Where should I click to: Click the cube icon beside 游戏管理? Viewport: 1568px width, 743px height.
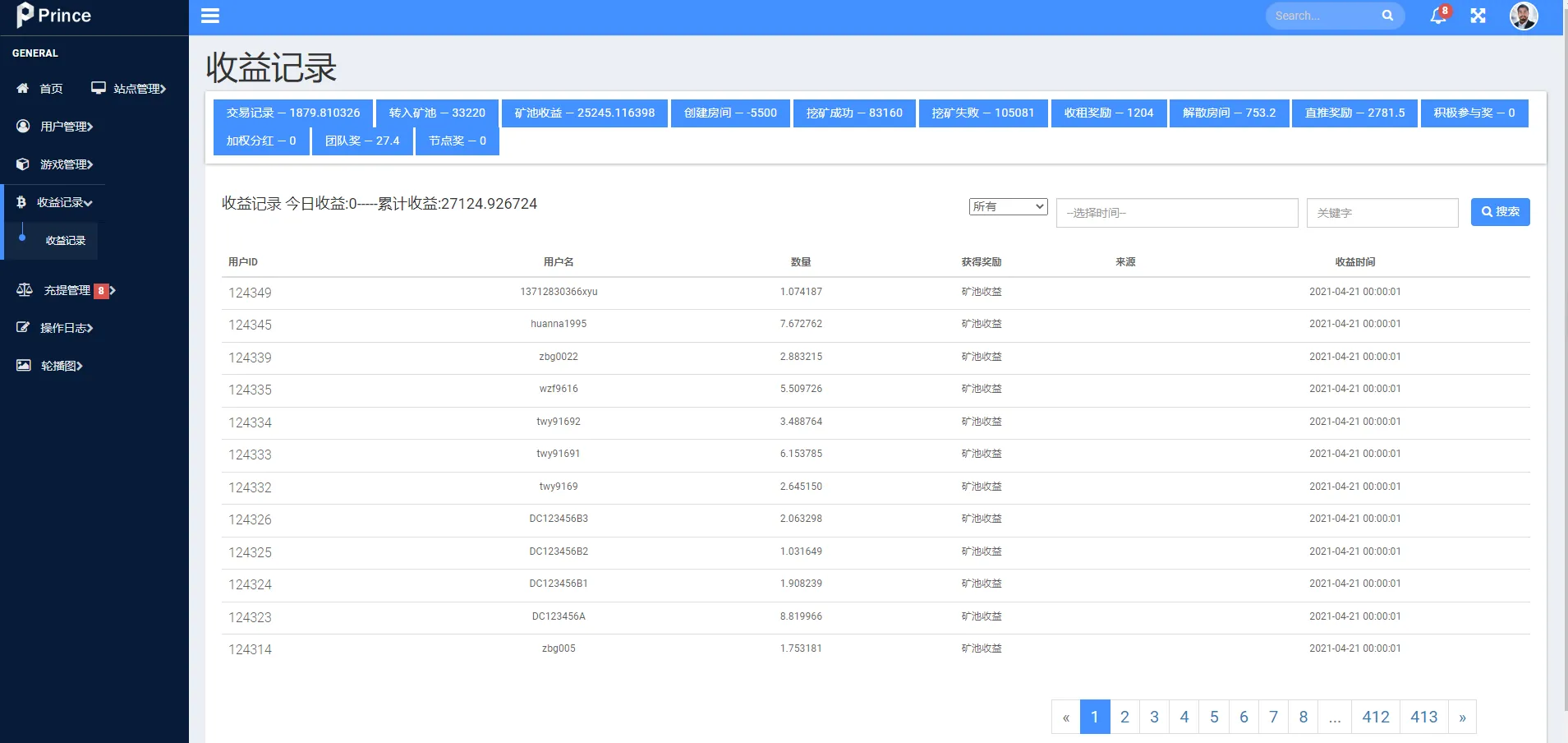[x=23, y=164]
